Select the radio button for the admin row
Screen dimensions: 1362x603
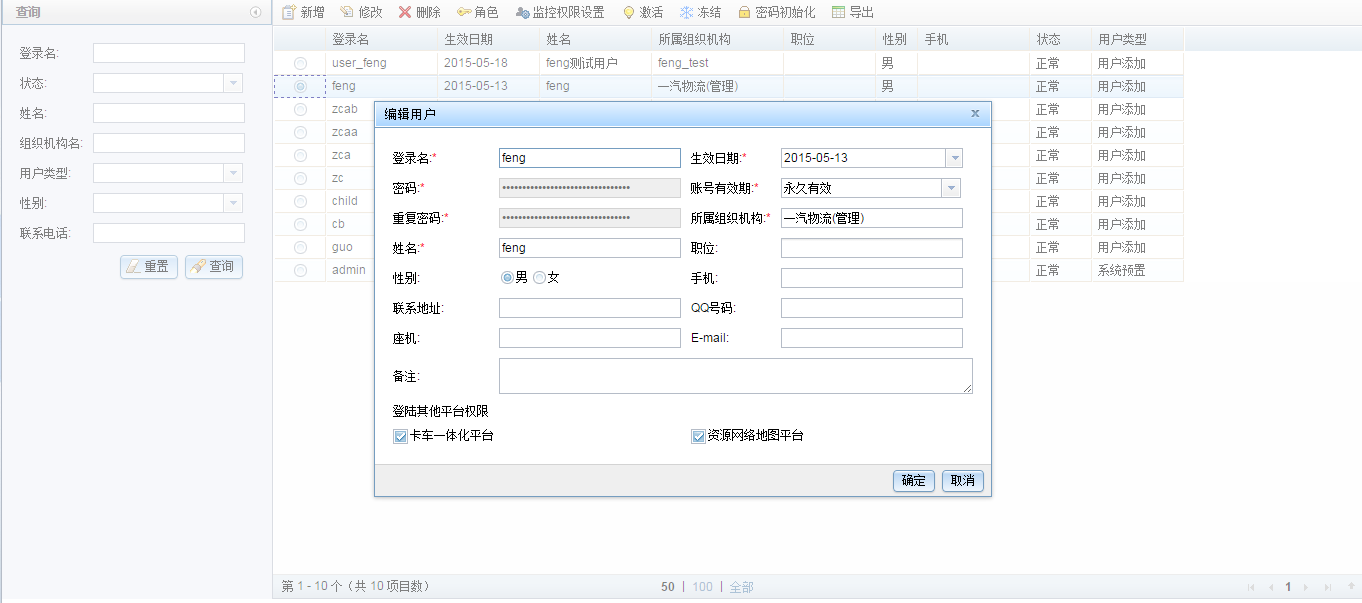pyautogui.click(x=300, y=270)
